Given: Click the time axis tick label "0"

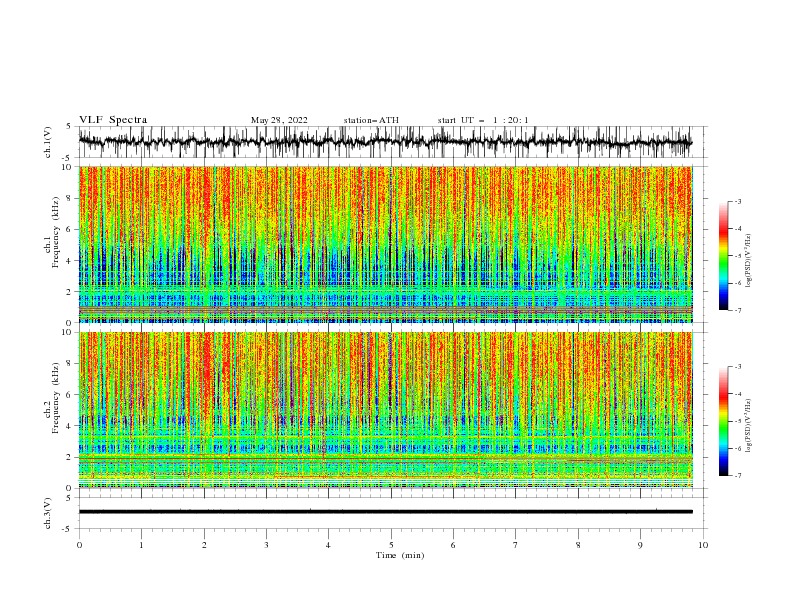Looking at the screenshot, I should point(79,545).
